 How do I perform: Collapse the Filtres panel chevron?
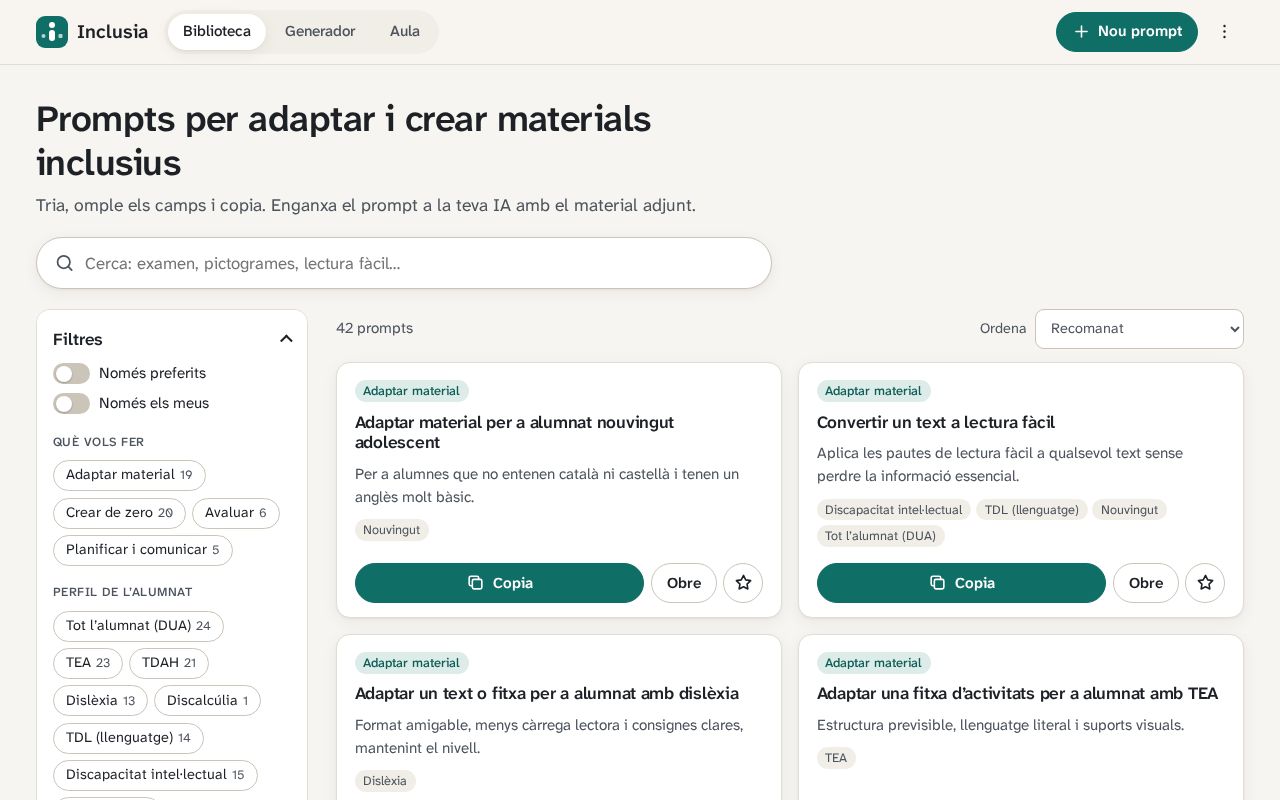click(286, 339)
